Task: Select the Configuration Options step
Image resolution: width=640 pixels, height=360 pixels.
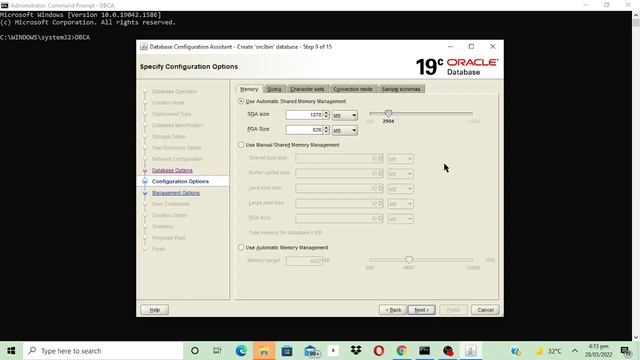Action: click(180, 181)
